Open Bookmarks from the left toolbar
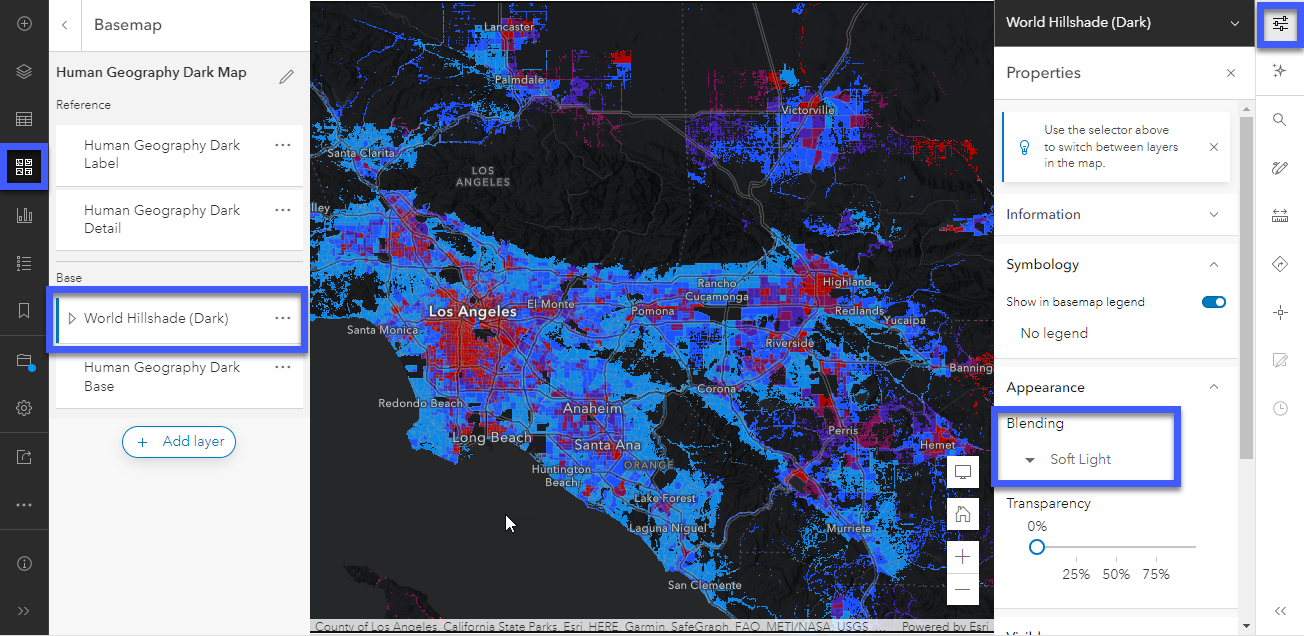The width and height of the screenshot is (1304, 636). coord(24,311)
